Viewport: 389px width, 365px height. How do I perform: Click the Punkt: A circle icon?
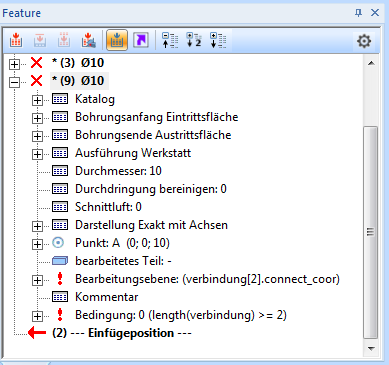(58, 243)
